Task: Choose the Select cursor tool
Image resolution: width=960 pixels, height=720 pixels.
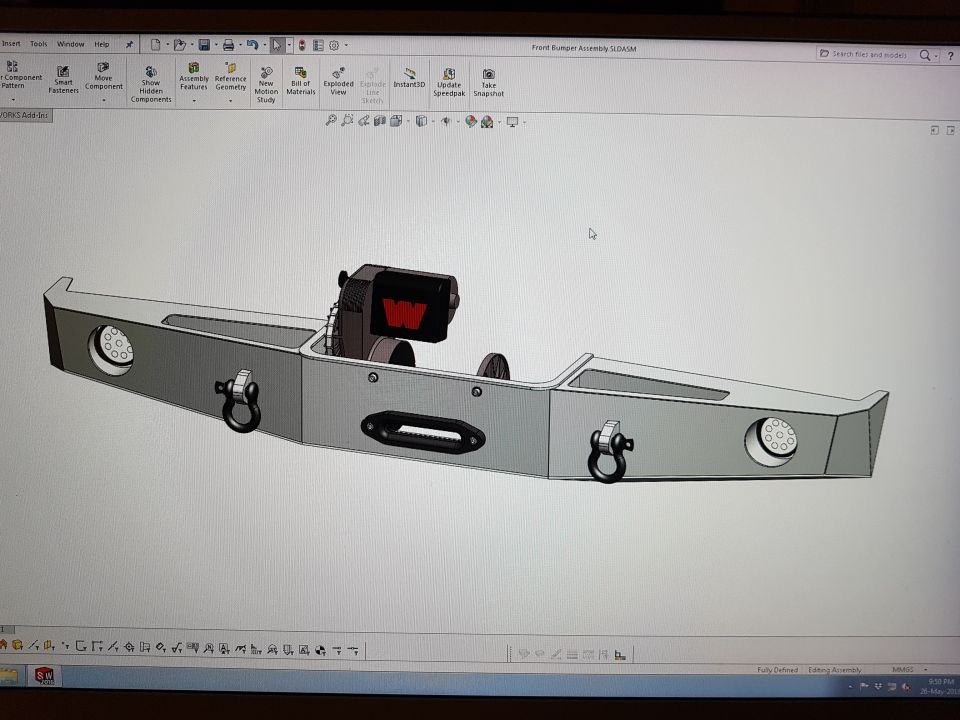Action: click(x=277, y=45)
